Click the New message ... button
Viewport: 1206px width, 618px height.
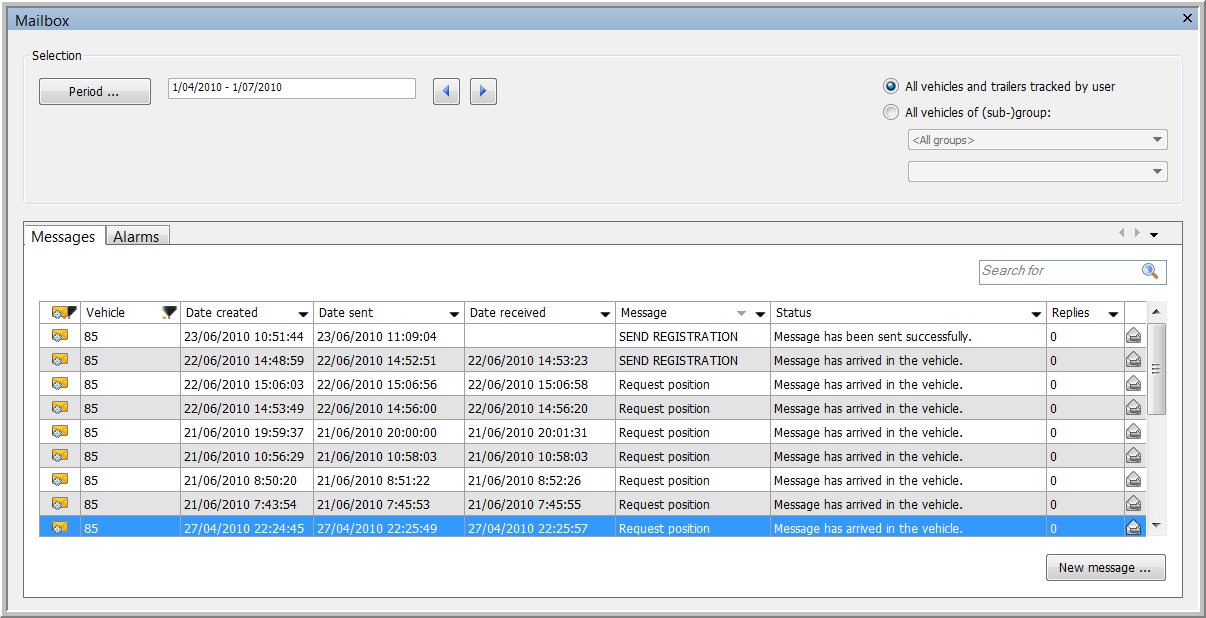[x=1105, y=568]
